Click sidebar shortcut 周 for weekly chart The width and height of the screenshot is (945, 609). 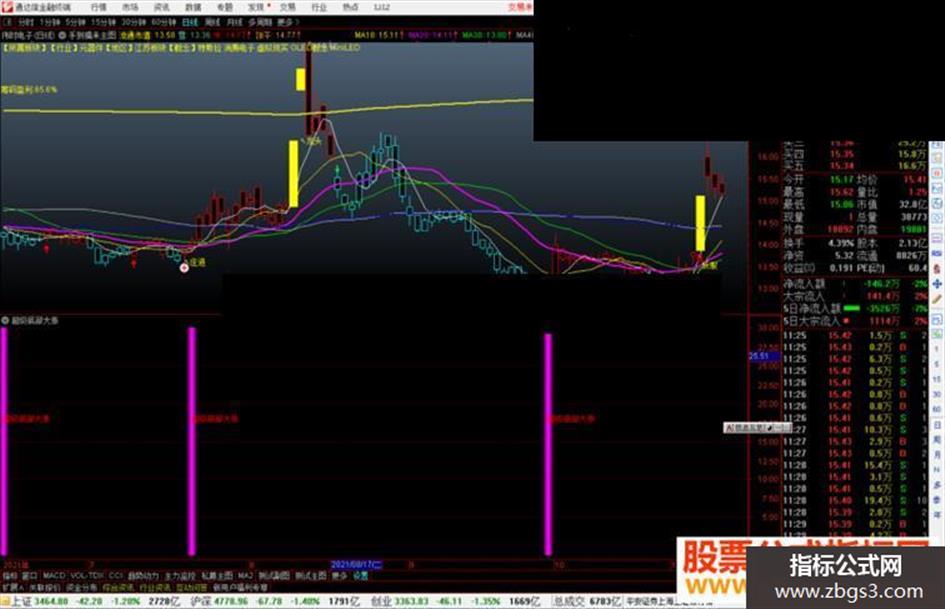[937, 440]
